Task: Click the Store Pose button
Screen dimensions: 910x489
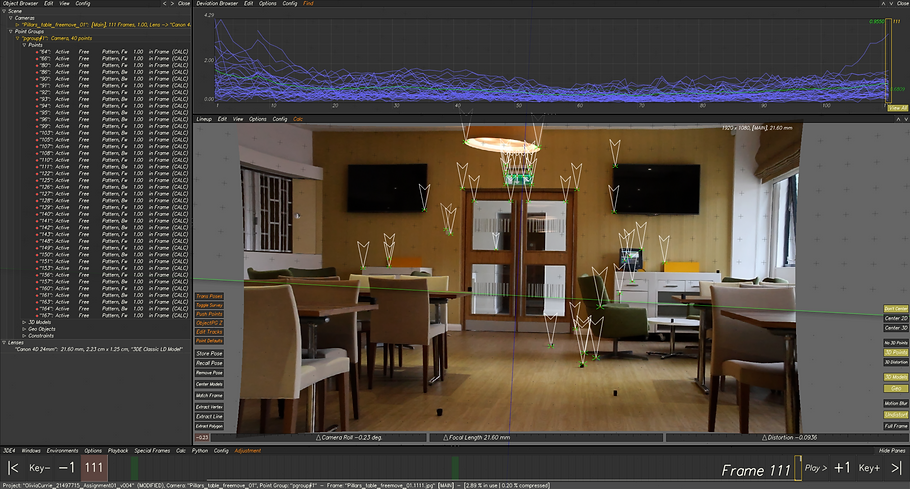Action: (210, 353)
